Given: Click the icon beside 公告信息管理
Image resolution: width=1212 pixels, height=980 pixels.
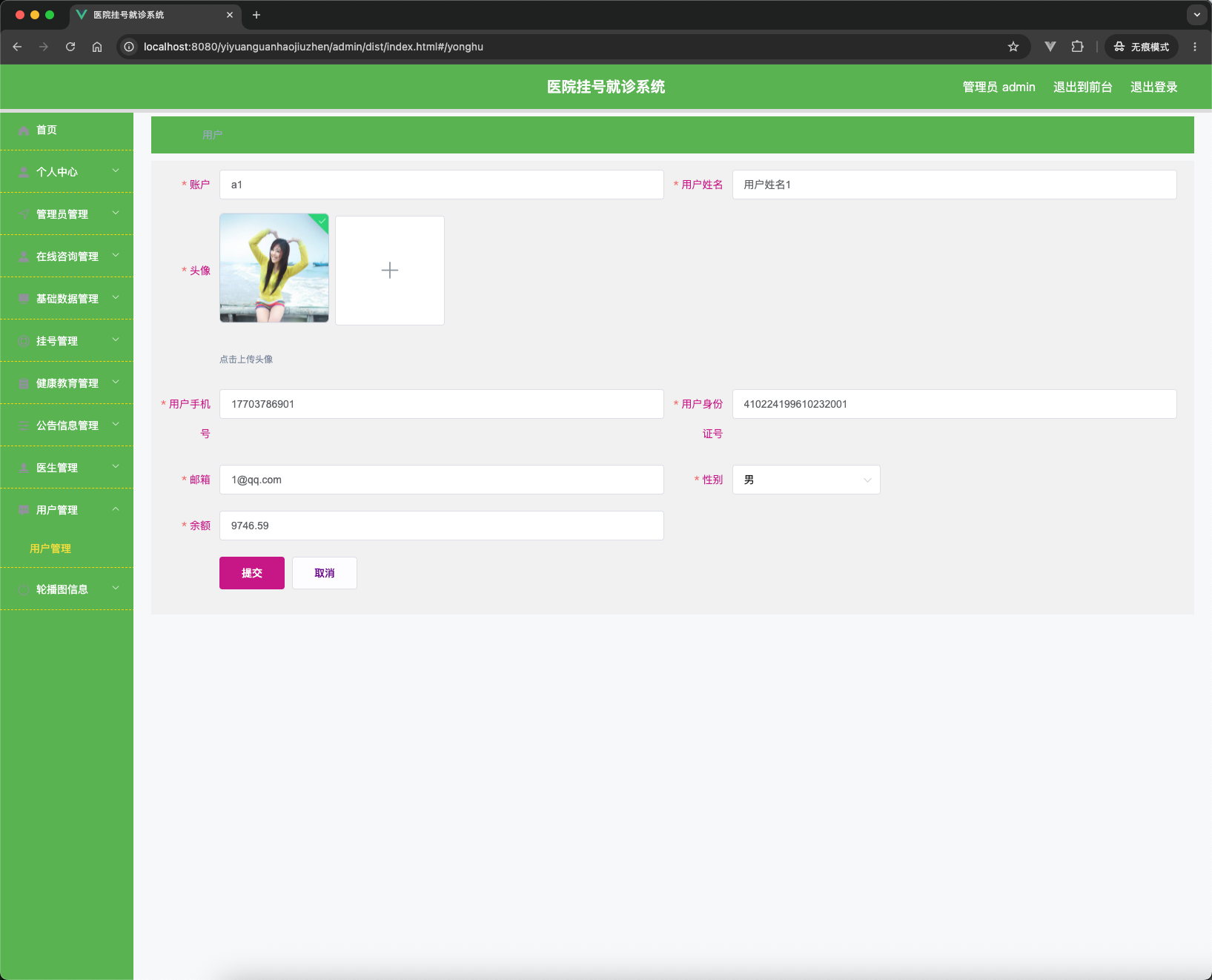Looking at the screenshot, I should pos(24,426).
